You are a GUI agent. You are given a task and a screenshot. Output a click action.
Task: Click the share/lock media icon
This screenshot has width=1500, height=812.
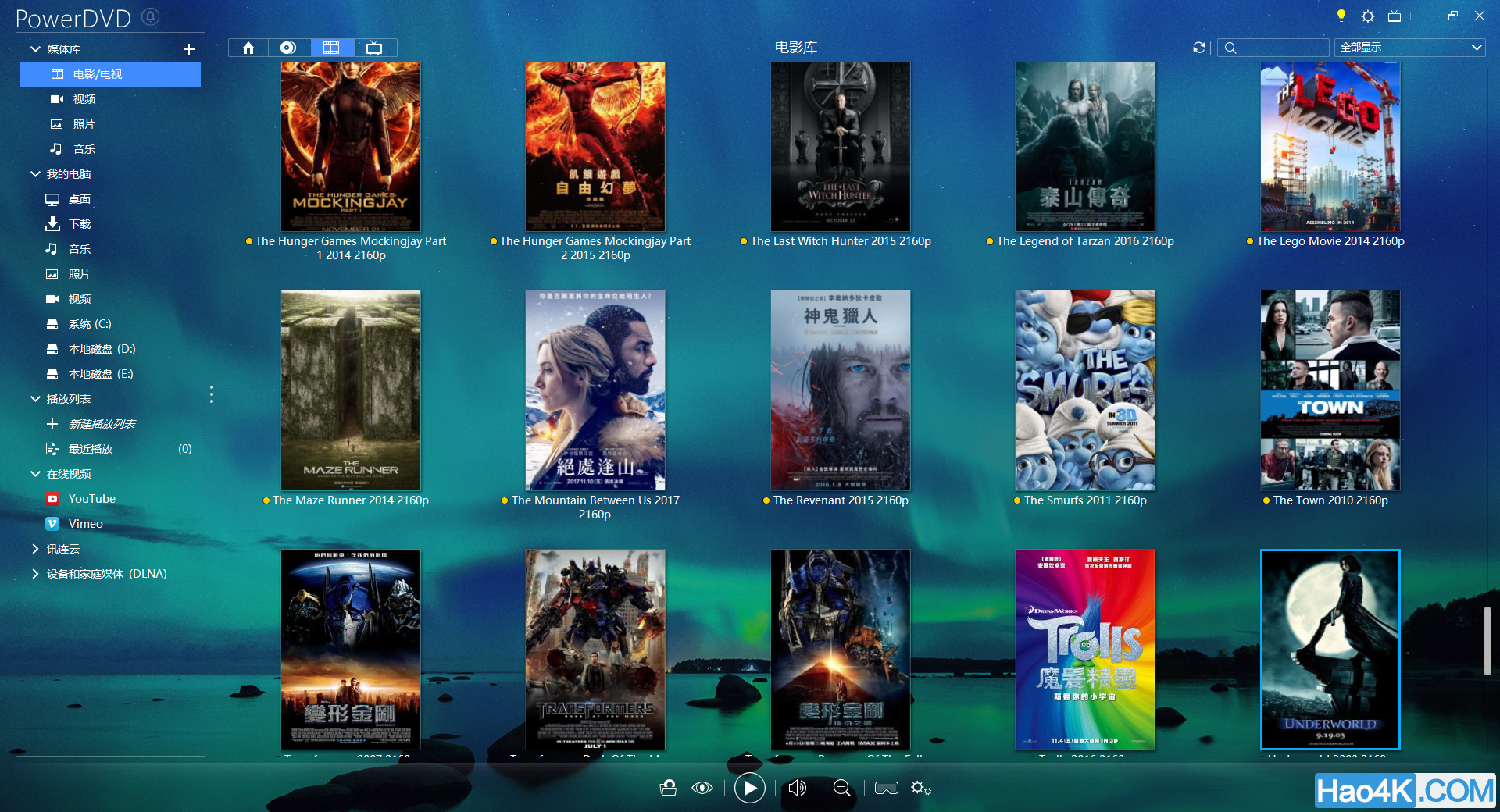coord(668,788)
